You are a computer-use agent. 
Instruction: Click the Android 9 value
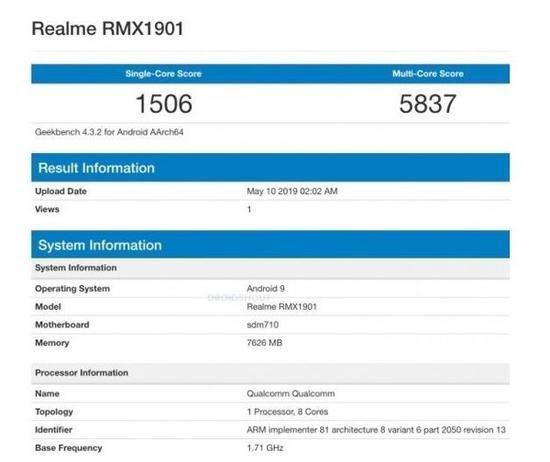[266, 289]
